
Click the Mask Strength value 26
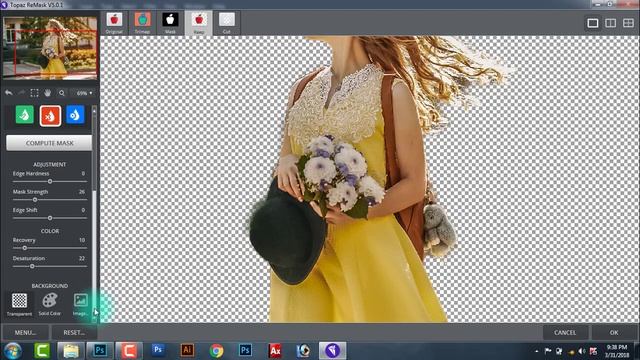click(x=82, y=192)
